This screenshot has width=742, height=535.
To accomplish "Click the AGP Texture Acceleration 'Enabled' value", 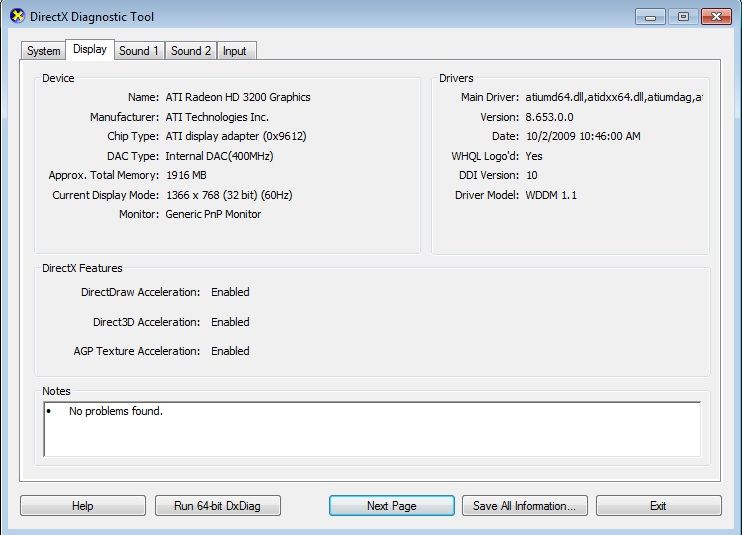I will (x=230, y=351).
